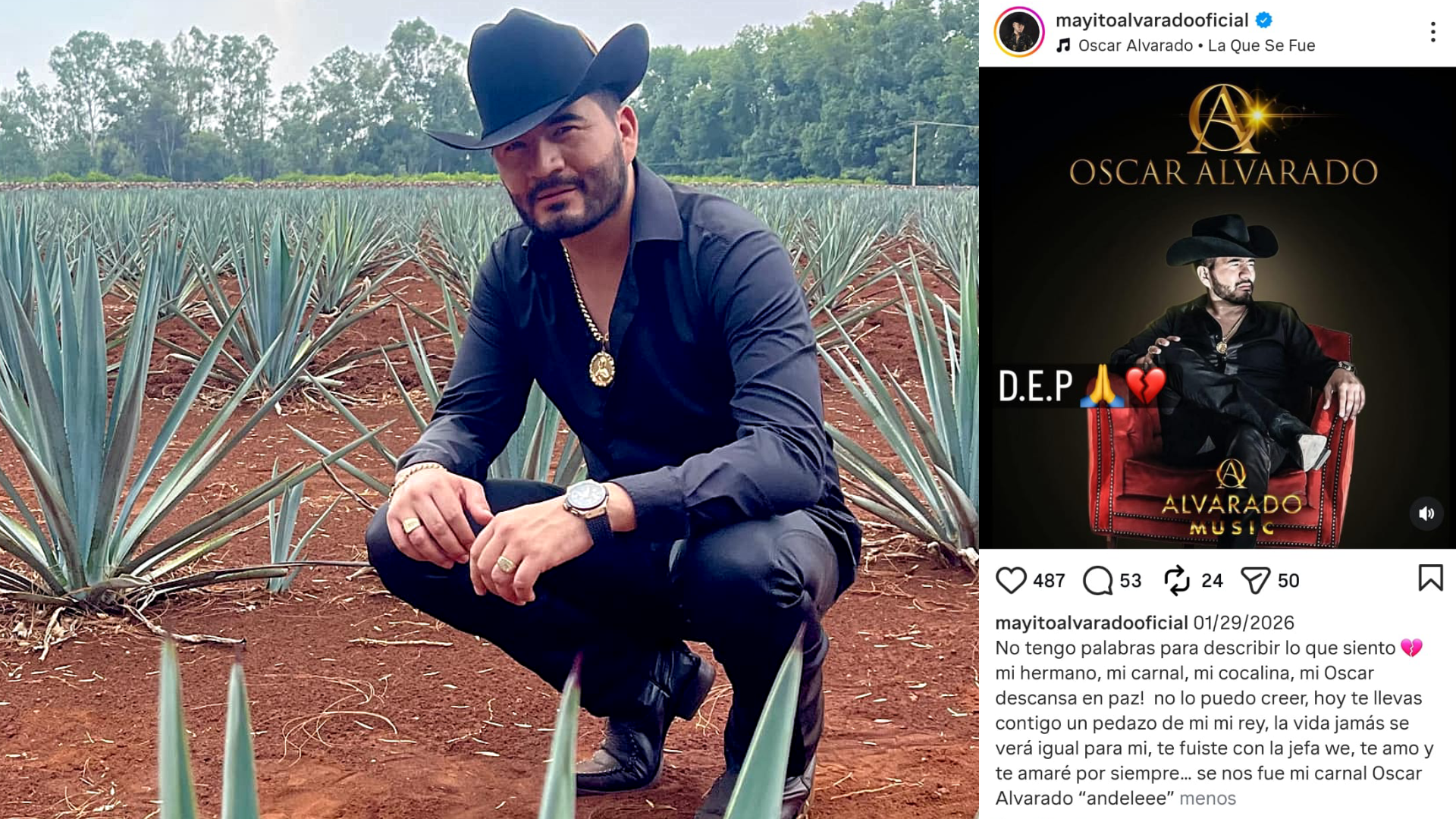The height and width of the screenshot is (819, 1456).
Task: Click the agave field photo of the man
Action: click(x=489, y=409)
